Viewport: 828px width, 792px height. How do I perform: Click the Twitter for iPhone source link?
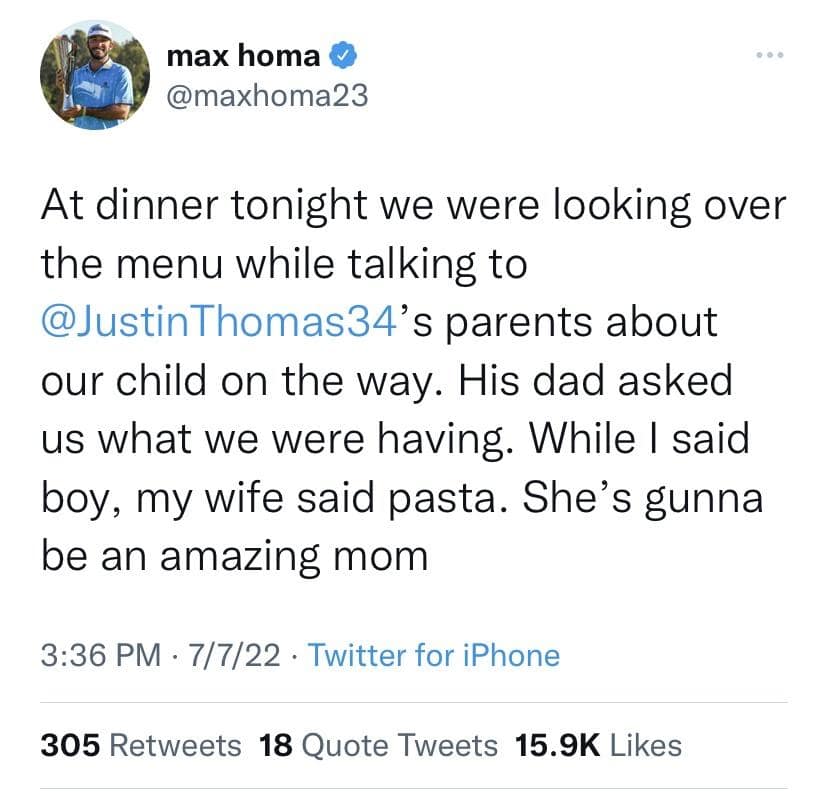[433, 656]
